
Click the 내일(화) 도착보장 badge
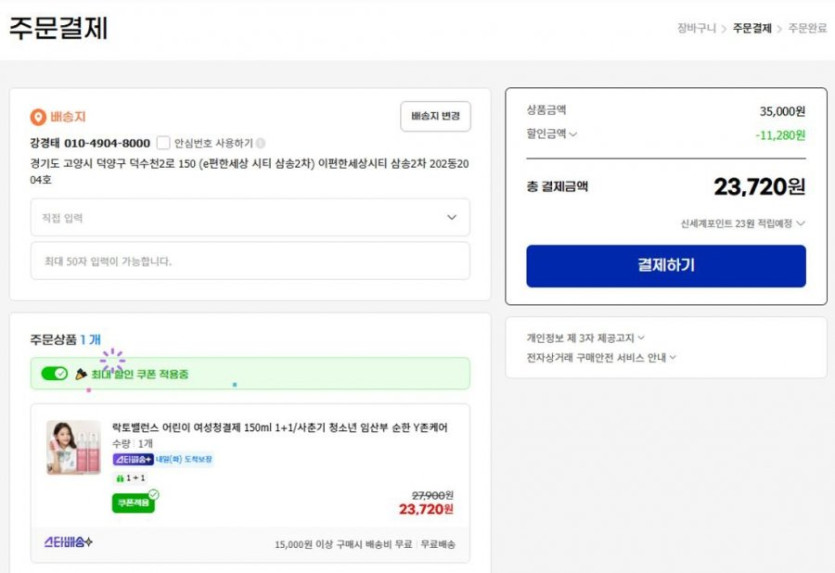[185, 460]
